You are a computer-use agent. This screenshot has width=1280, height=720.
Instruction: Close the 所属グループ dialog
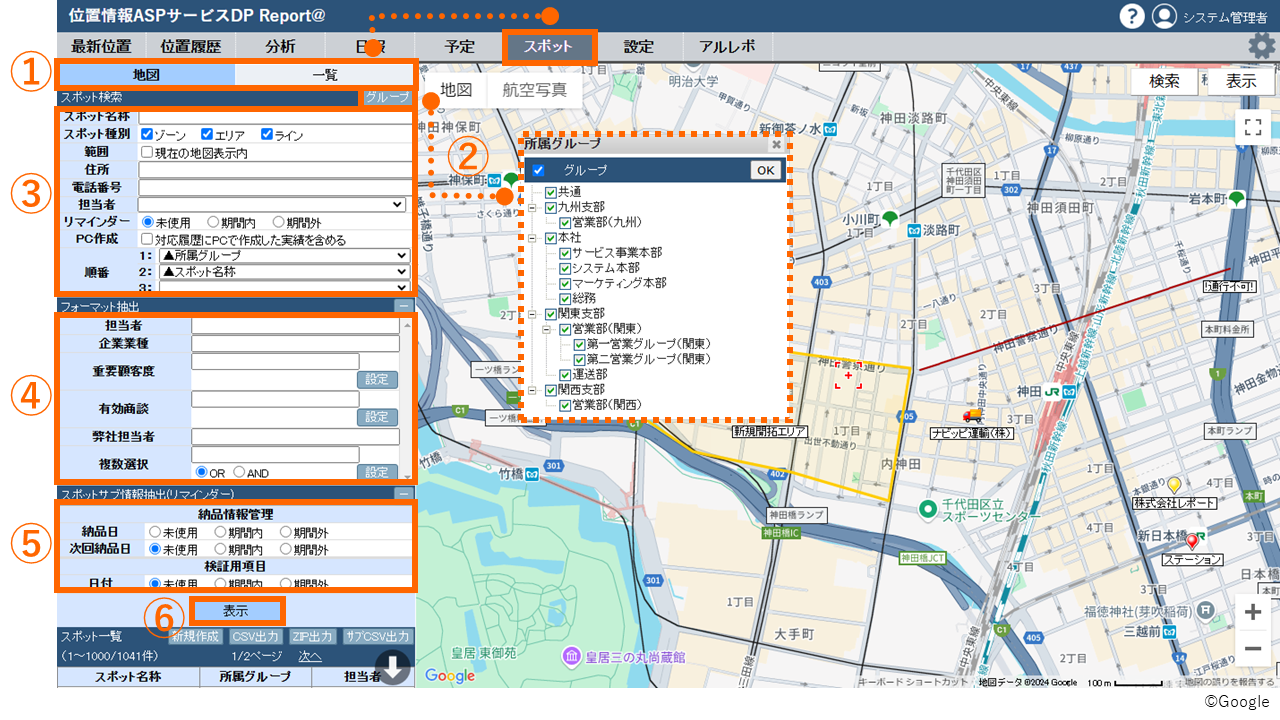[775, 144]
